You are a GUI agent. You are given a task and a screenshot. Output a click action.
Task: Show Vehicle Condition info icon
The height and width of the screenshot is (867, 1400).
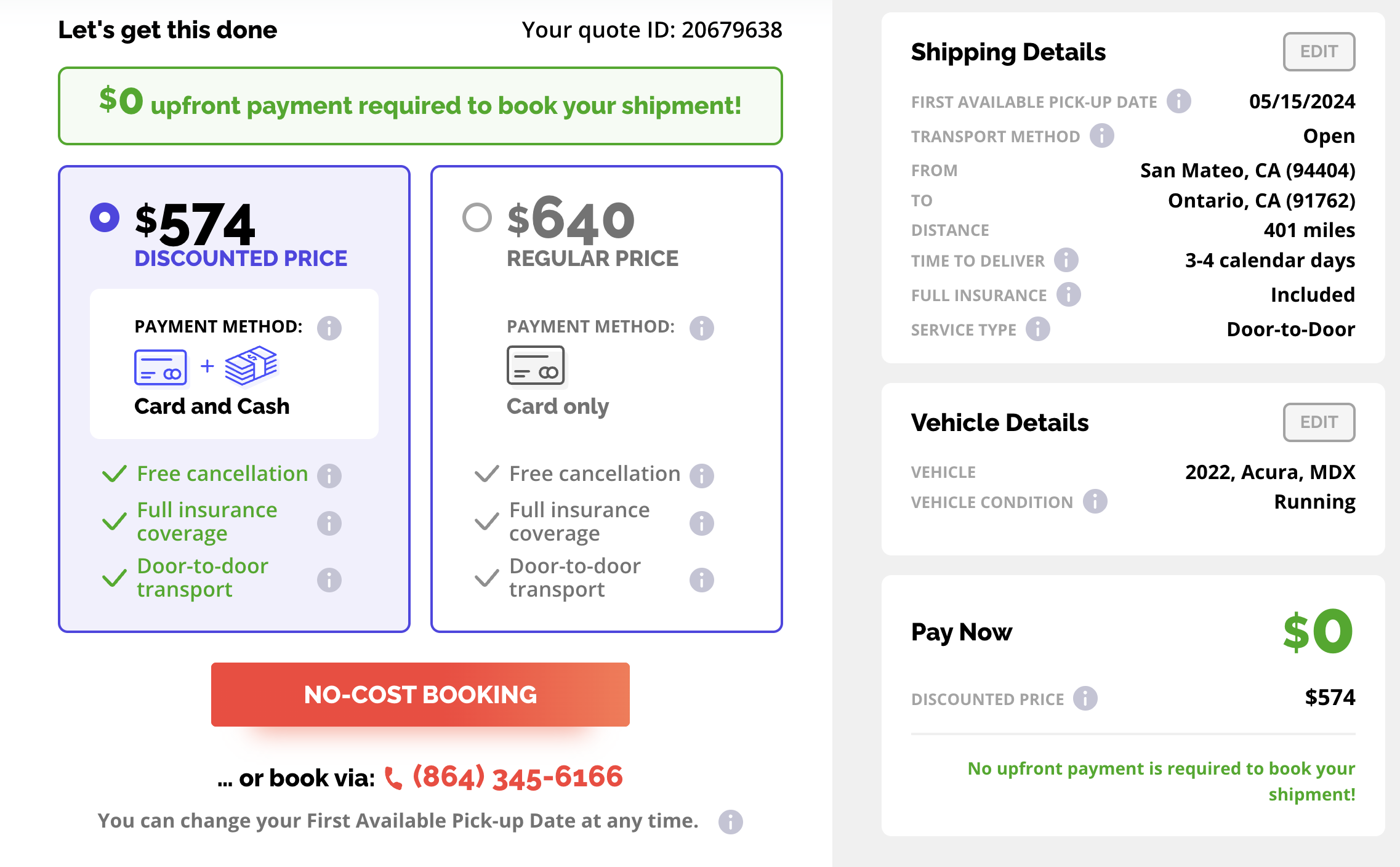tap(1095, 501)
